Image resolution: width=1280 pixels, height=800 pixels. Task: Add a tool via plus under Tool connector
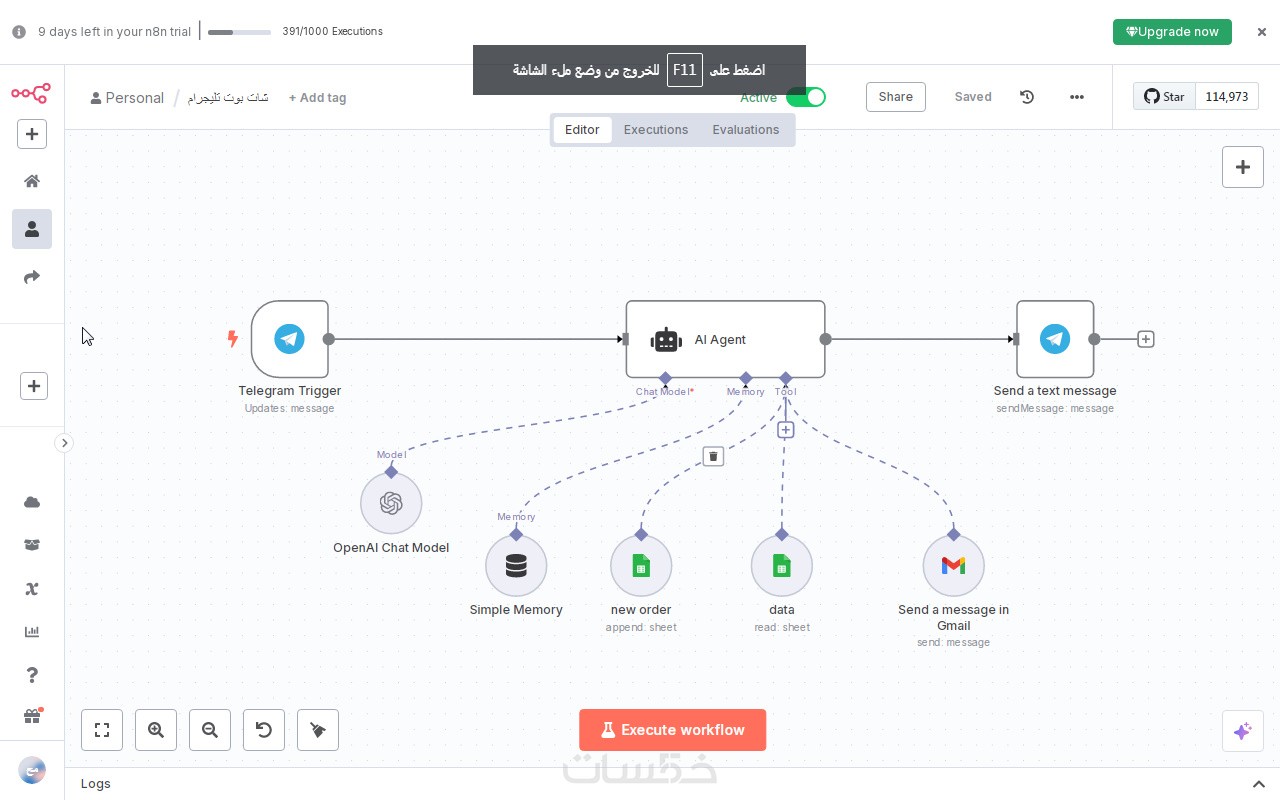(786, 430)
